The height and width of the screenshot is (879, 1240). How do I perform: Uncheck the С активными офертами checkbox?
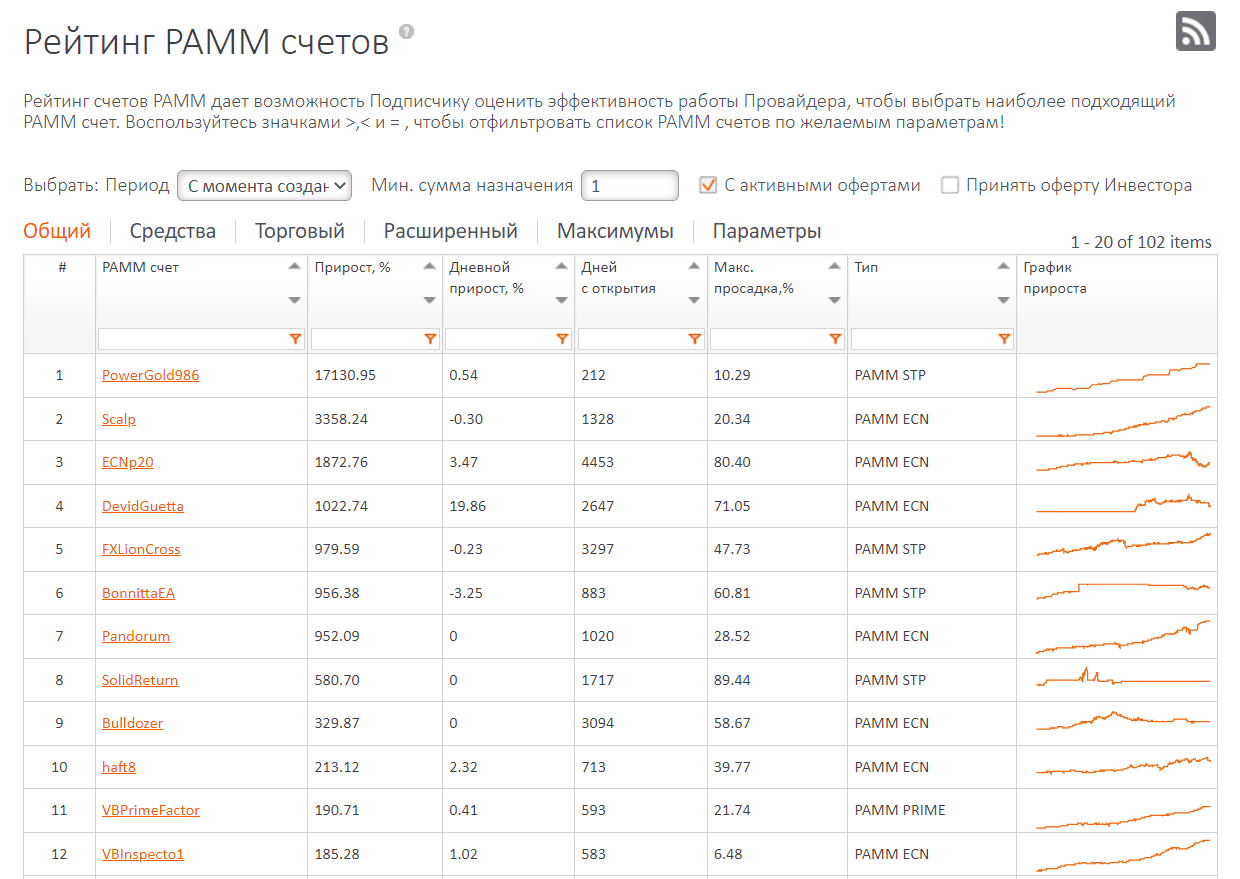(x=708, y=185)
